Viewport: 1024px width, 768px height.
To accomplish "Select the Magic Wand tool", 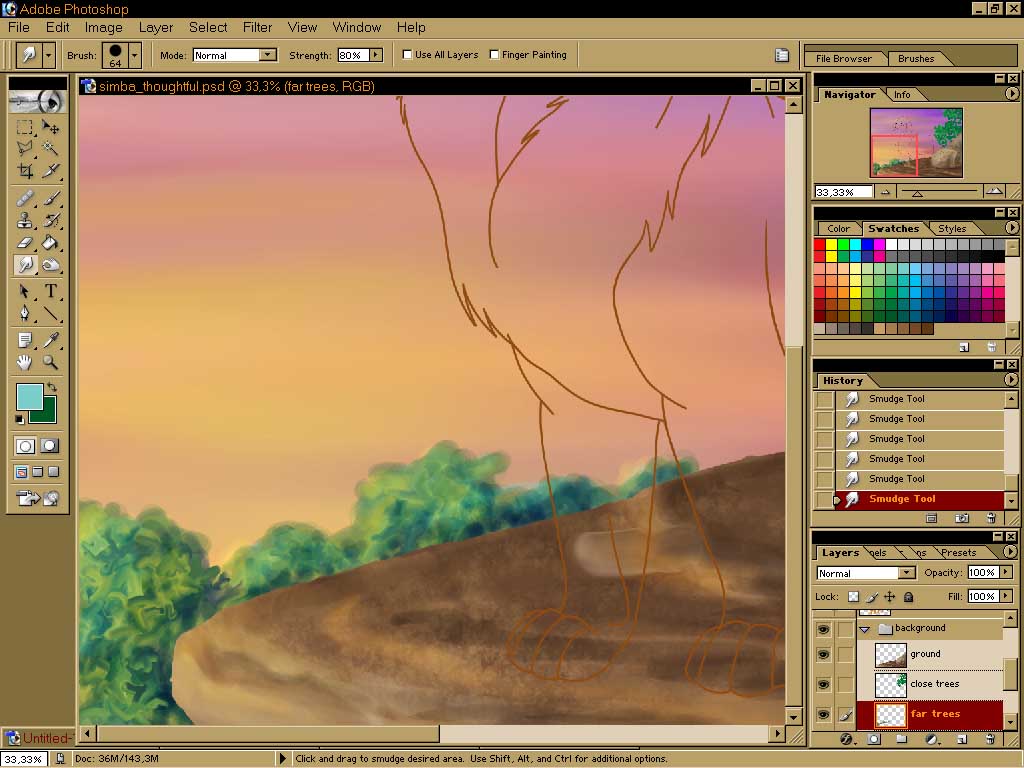I will click(50, 148).
